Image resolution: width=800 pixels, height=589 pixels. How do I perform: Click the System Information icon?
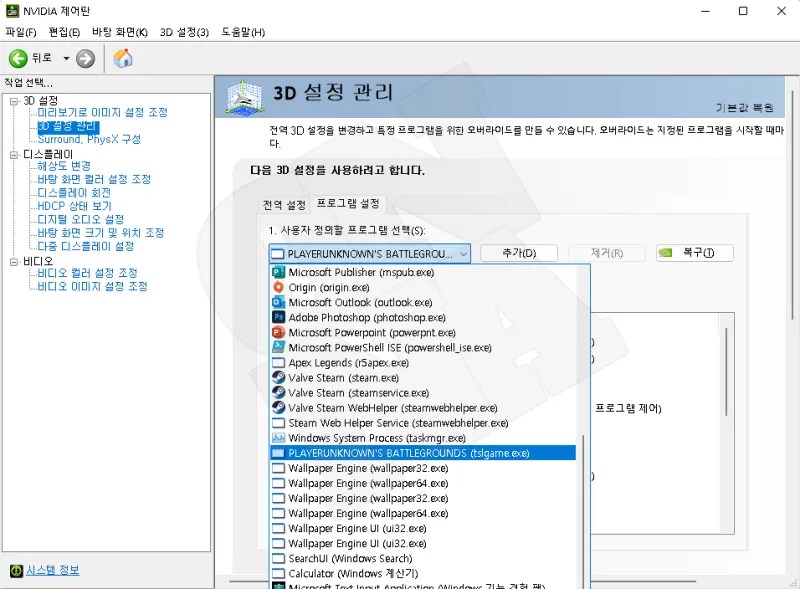16,571
